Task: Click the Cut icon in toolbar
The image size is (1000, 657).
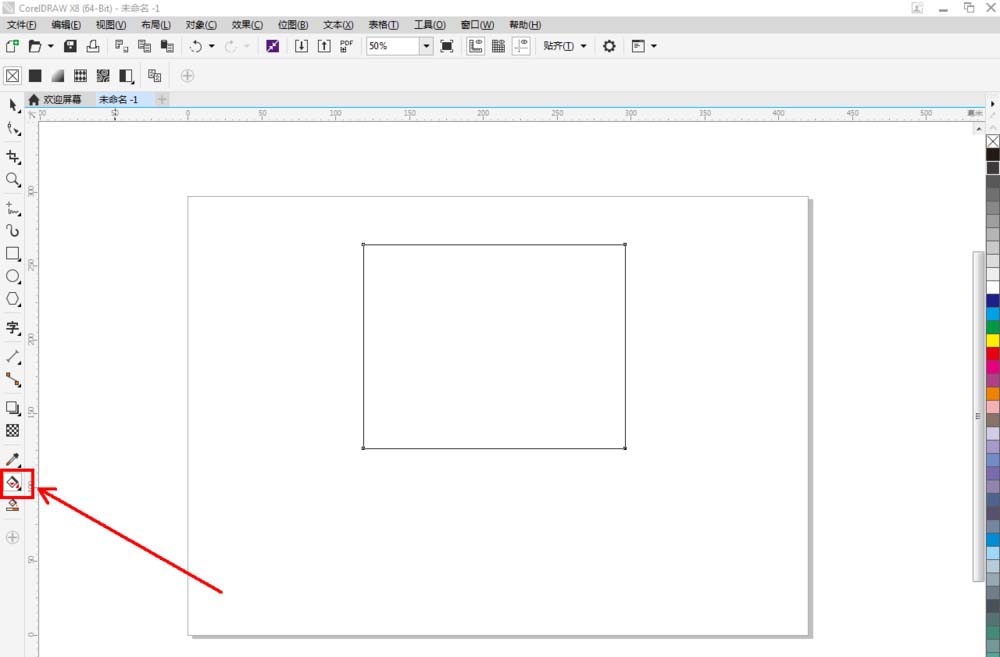Action: click(x=121, y=46)
